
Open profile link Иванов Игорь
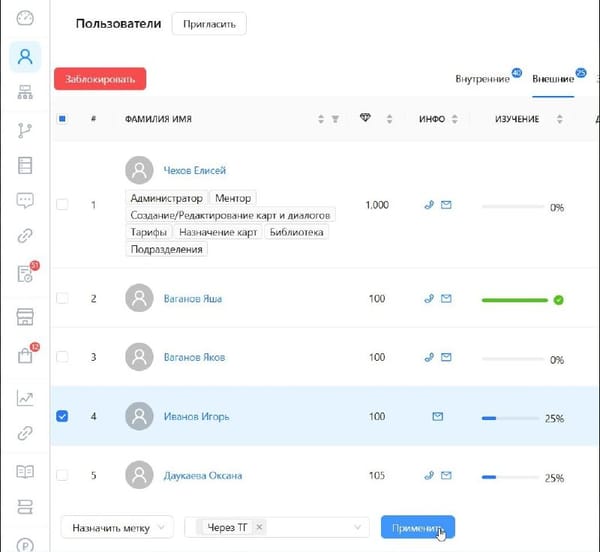pos(196,416)
